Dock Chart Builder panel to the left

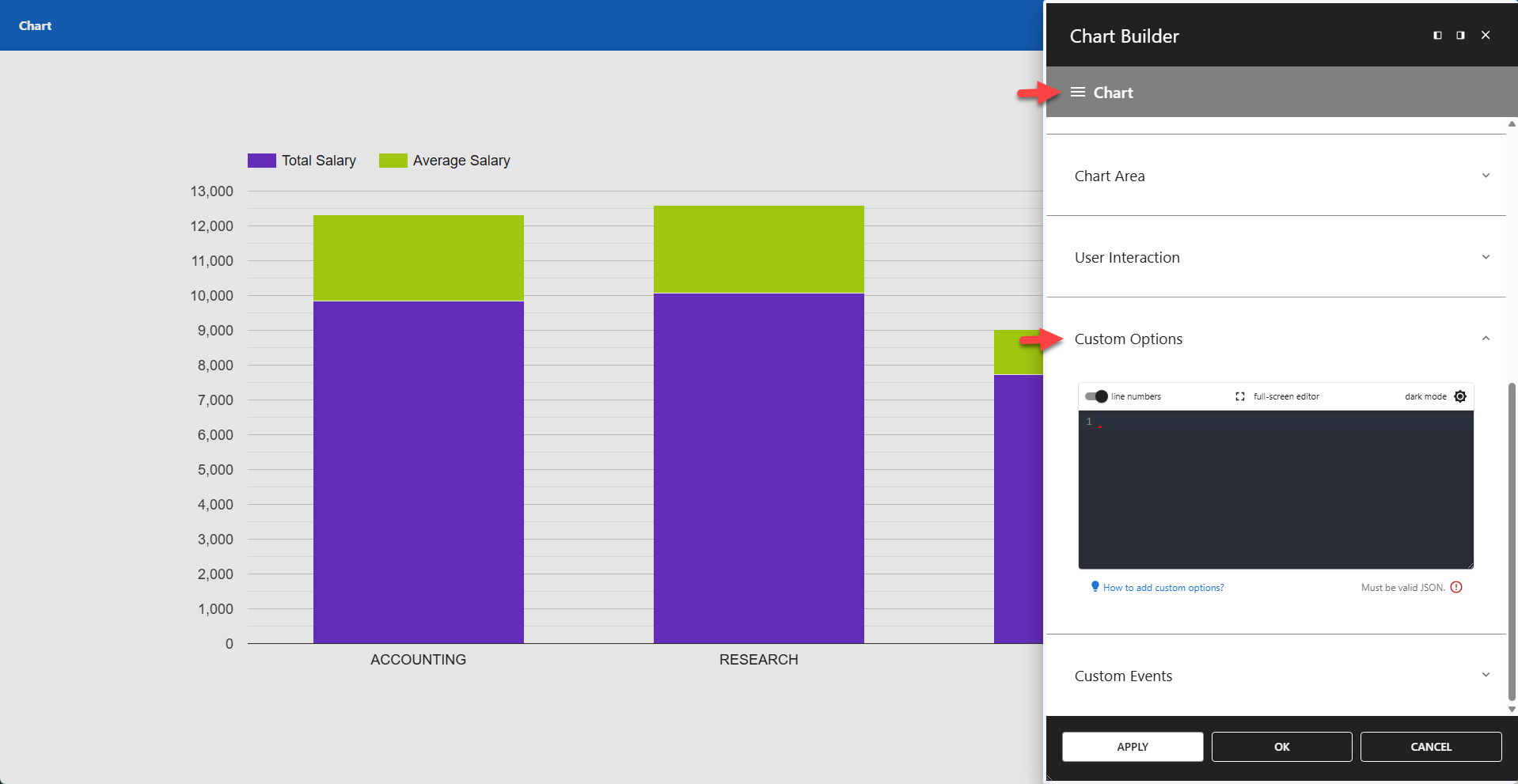[x=1436, y=35]
